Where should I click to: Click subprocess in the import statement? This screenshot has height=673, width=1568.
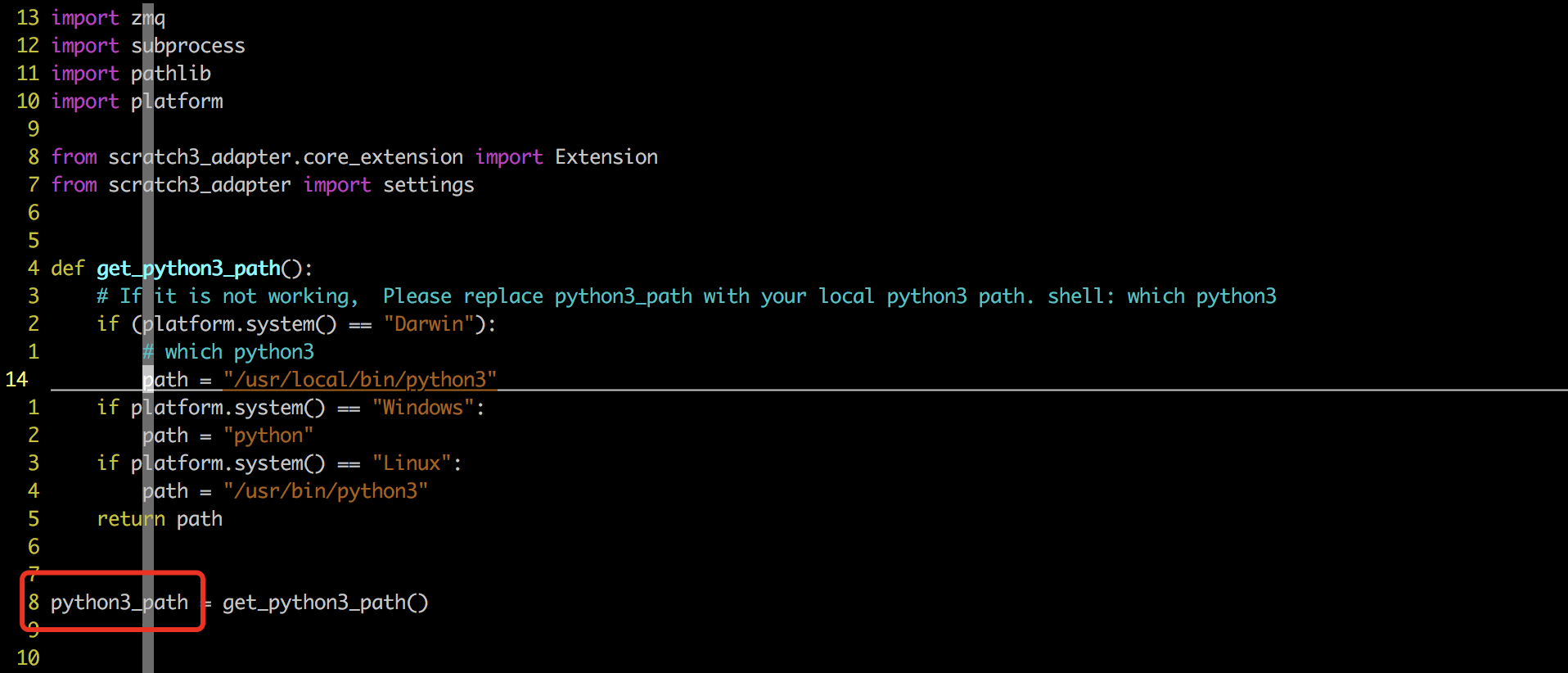pyautogui.click(x=188, y=46)
